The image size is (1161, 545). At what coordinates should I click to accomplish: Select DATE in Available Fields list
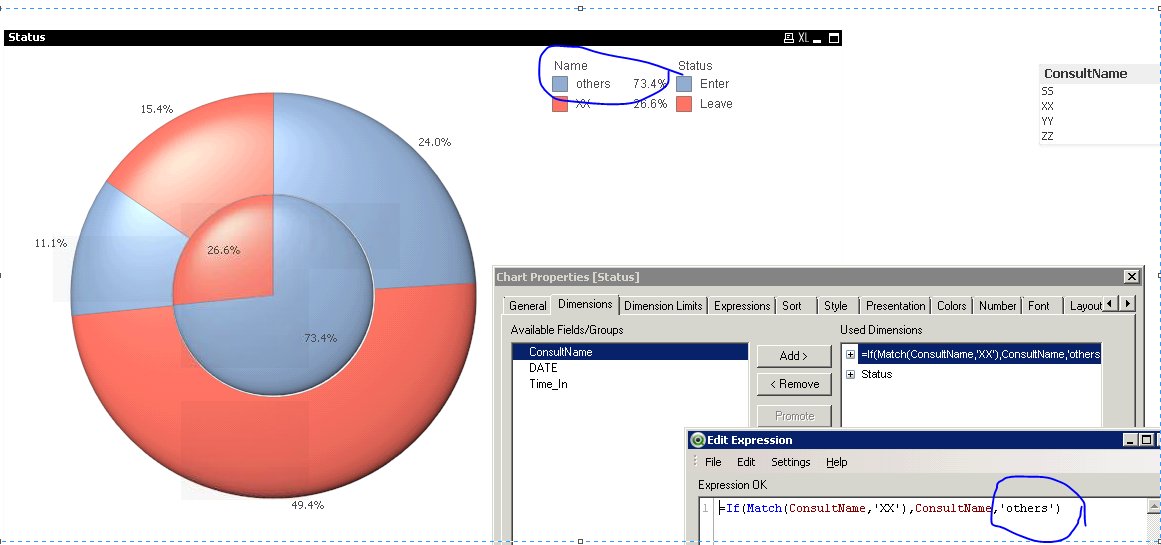pyautogui.click(x=630, y=368)
